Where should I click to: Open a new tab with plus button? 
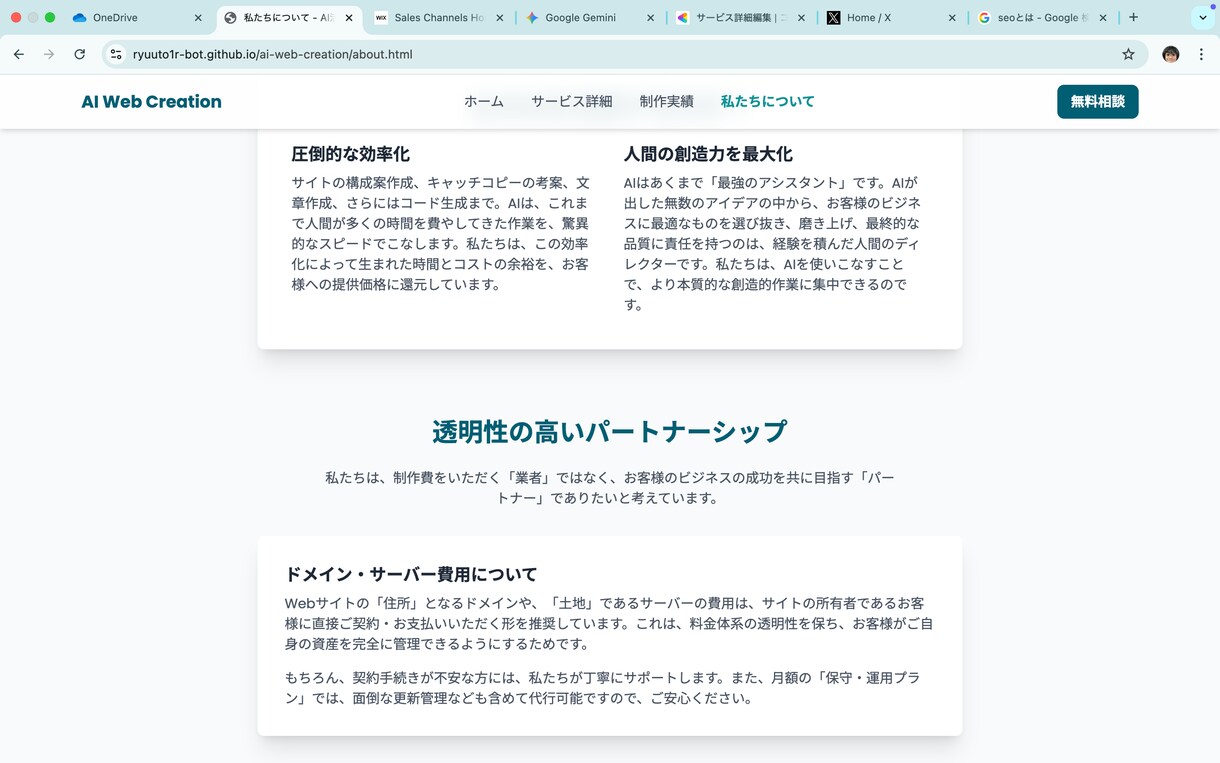[1133, 17]
